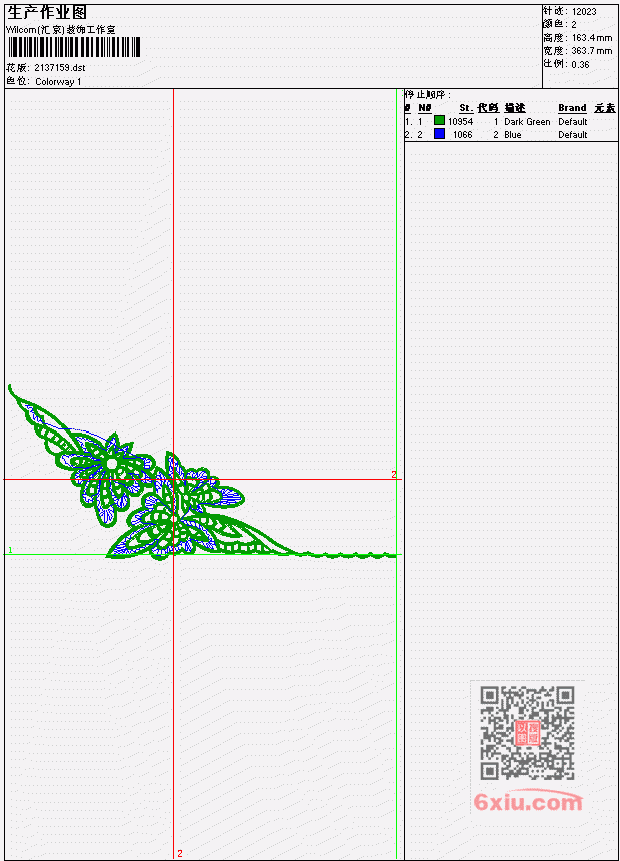Click the '元素' column header
The image size is (620, 861).
click(x=605, y=108)
